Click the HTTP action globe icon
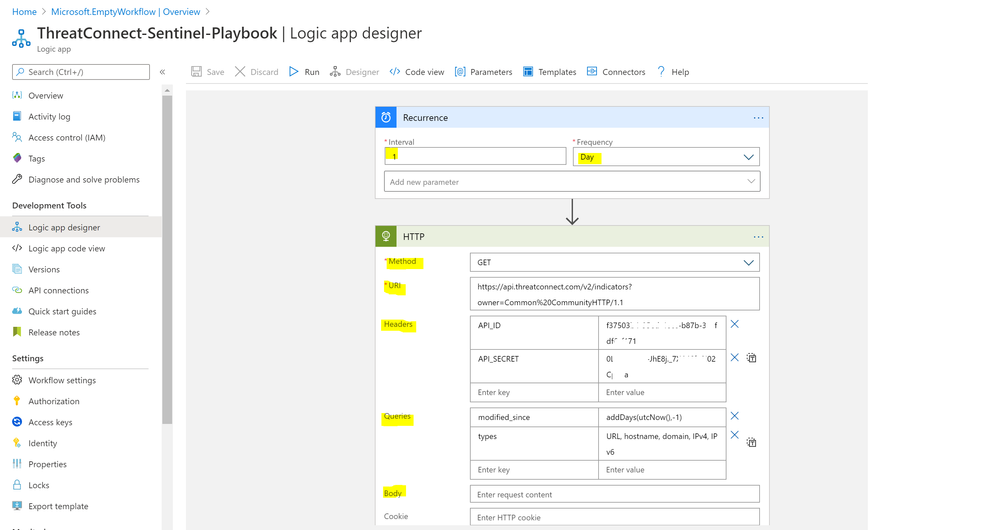999x530 pixels. click(386, 236)
